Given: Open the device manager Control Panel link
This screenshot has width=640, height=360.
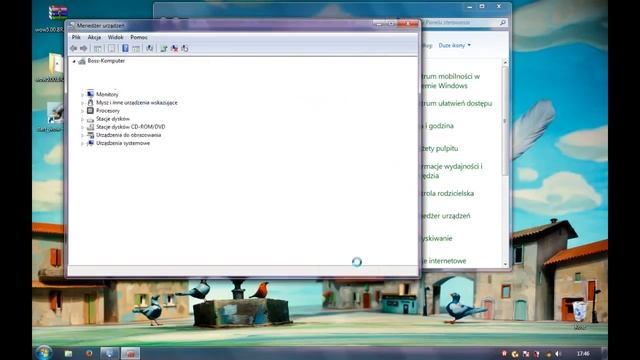Looking at the screenshot, I should (446, 216).
